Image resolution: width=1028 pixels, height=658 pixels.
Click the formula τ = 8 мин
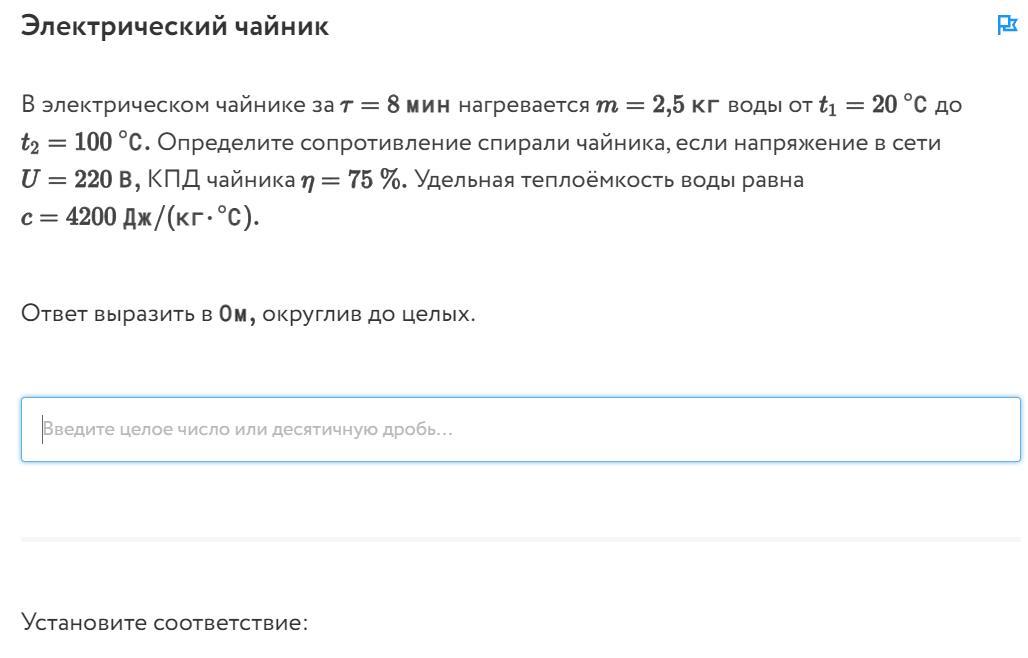point(395,105)
